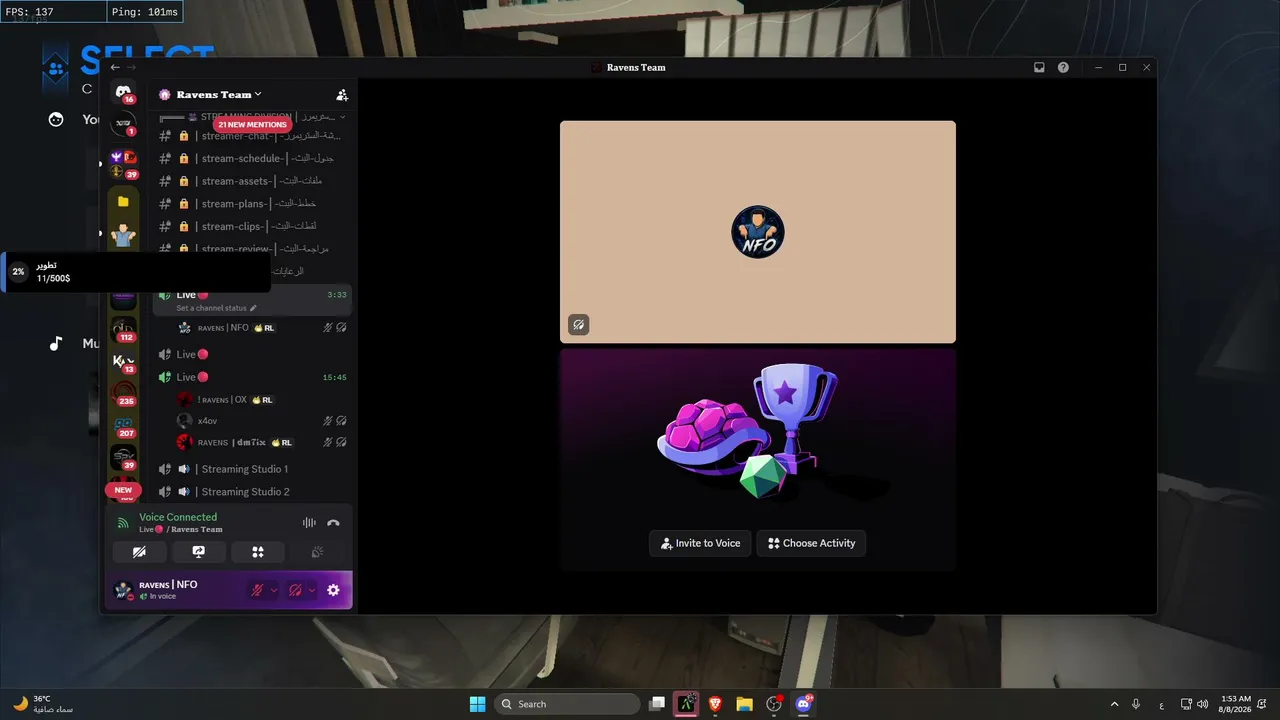Image resolution: width=1280 pixels, height=720 pixels.
Task: Show hidden icons in system tray
Action: pos(1115,704)
